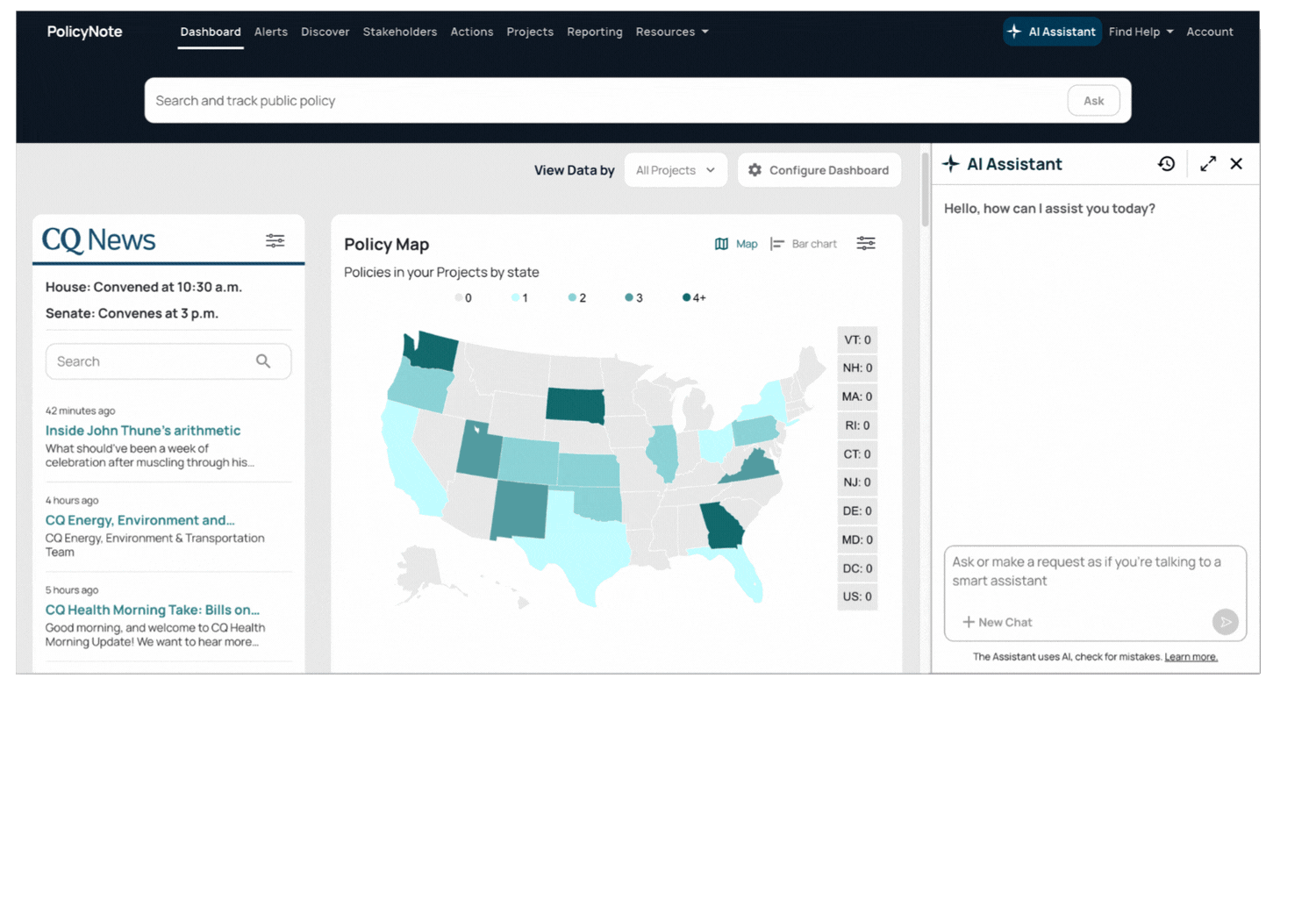The height and width of the screenshot is (921, 1316).
Task: Click "Senate: Convenes at 3 p.m." text
Action: click(x=132, y=313)
